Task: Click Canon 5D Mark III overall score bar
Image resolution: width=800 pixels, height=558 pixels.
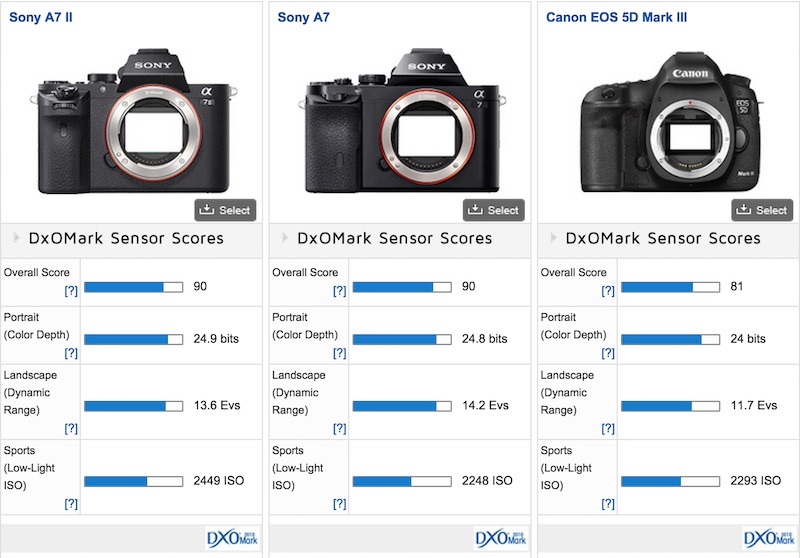Action: (670, 287)
